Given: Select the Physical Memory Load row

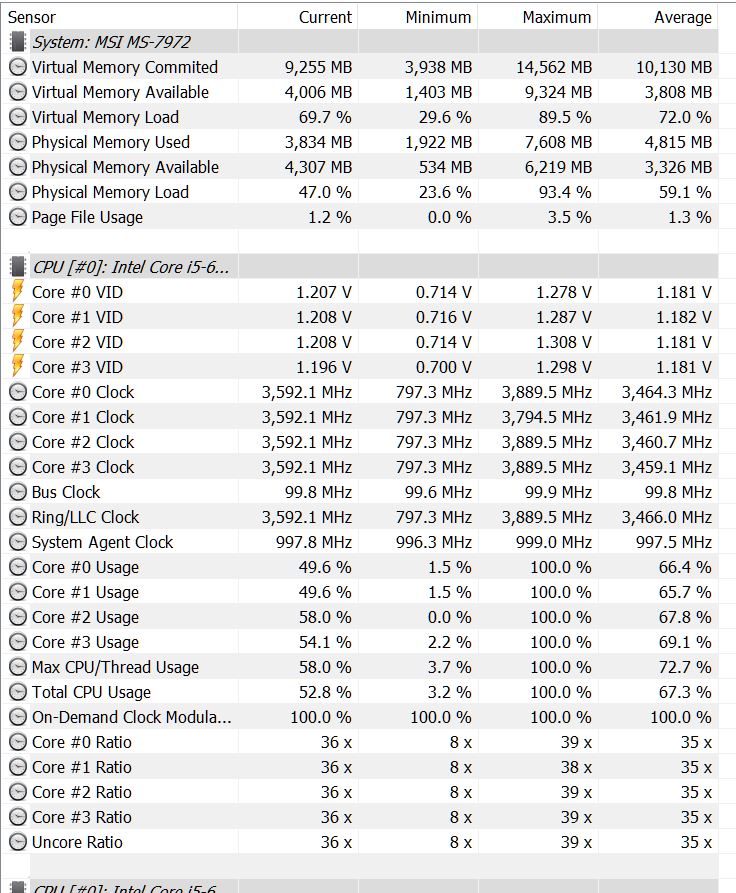Looking at the screenshot, I should (x=360, y=192).
